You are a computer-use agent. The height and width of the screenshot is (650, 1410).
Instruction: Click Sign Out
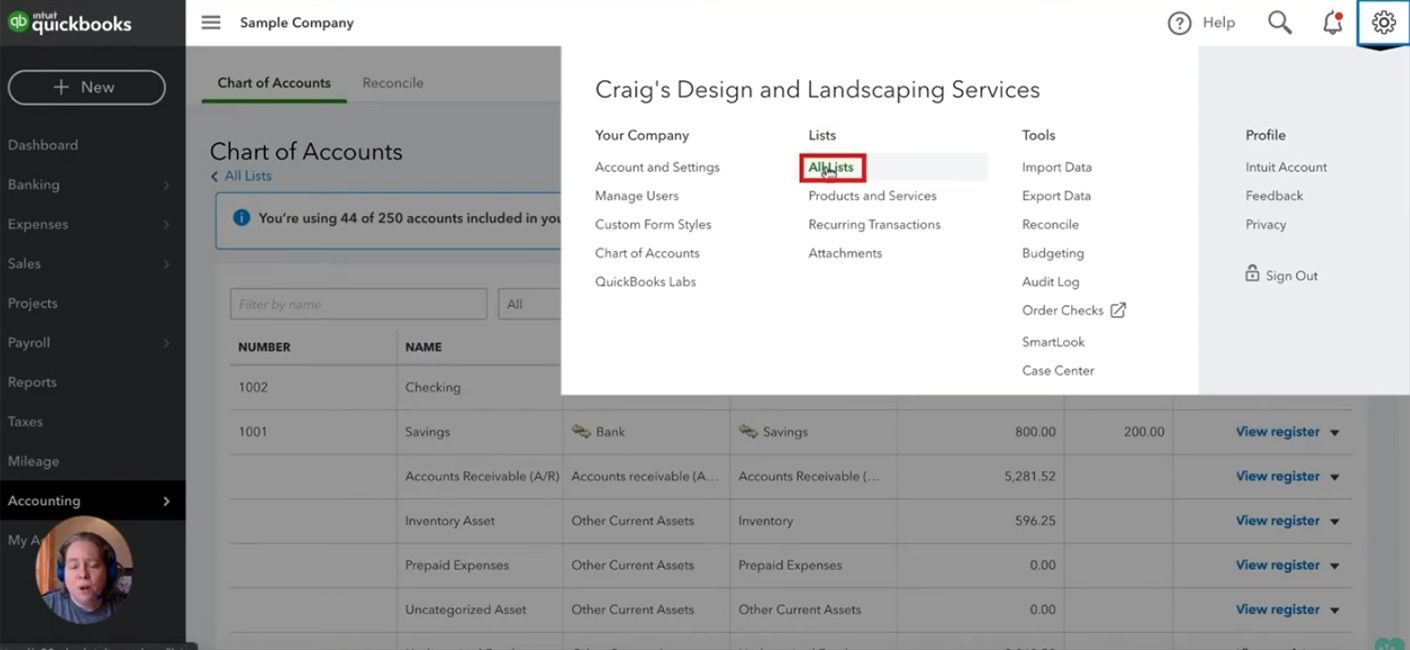click(1291, 275)
